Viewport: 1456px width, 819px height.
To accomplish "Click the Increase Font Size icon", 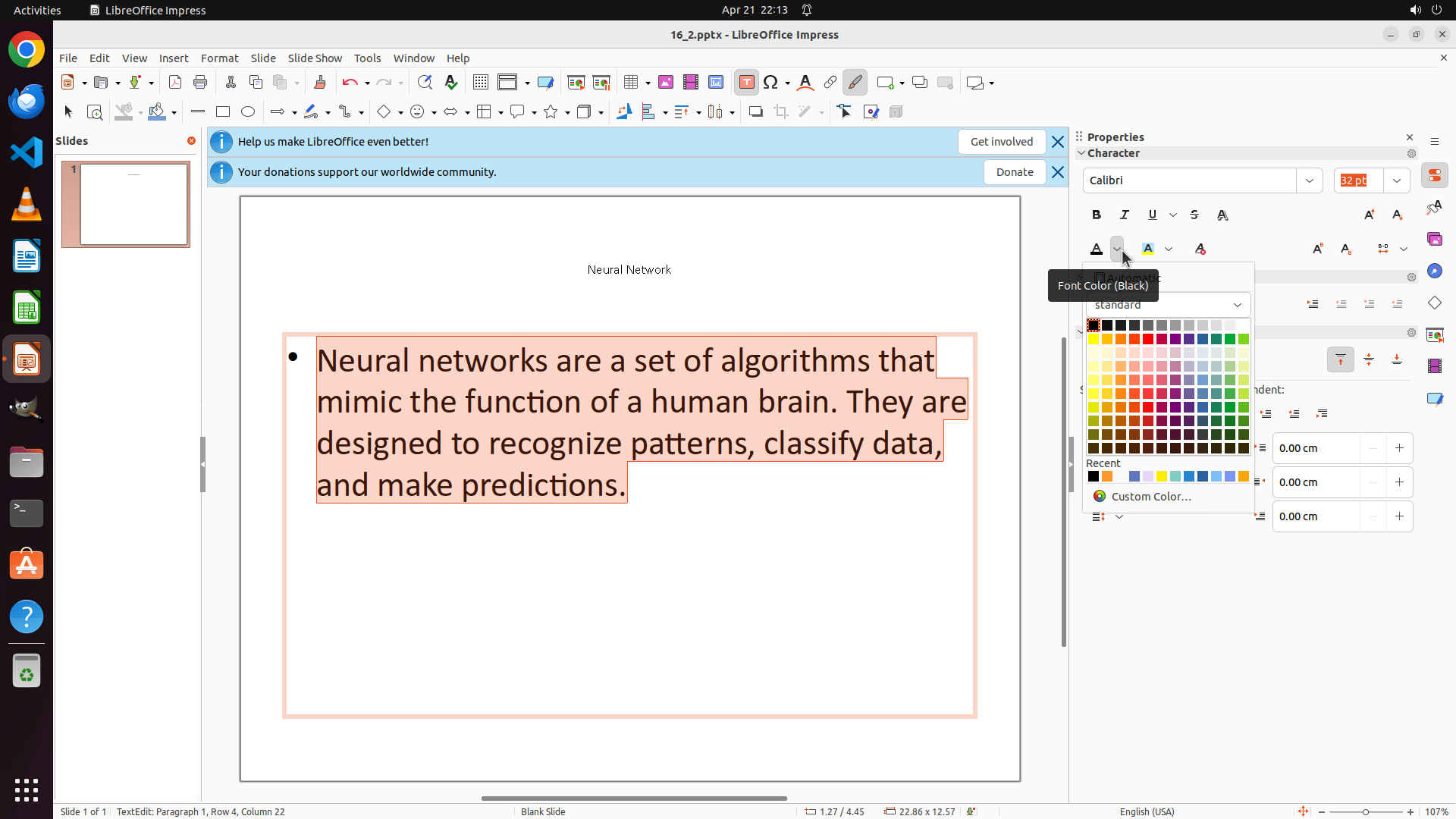I will (x=1369, y=215).
